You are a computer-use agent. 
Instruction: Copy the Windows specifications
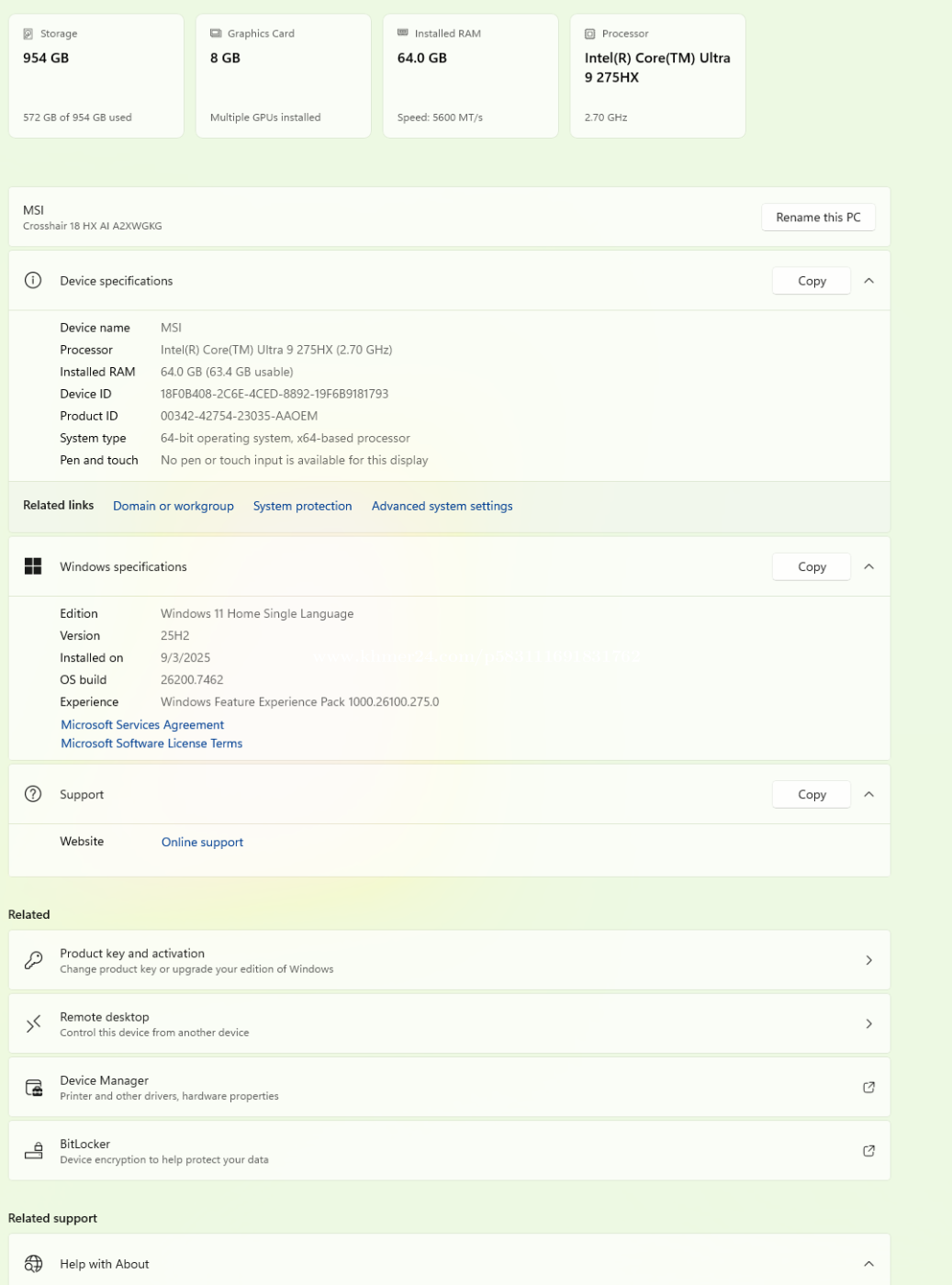(812, 566)
